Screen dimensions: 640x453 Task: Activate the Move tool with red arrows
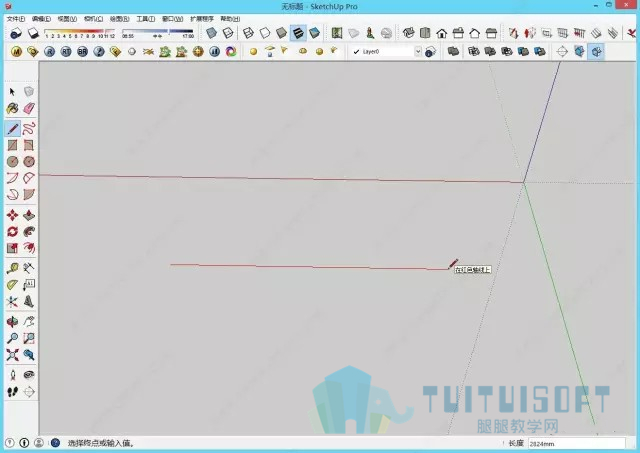click(13, 215)
